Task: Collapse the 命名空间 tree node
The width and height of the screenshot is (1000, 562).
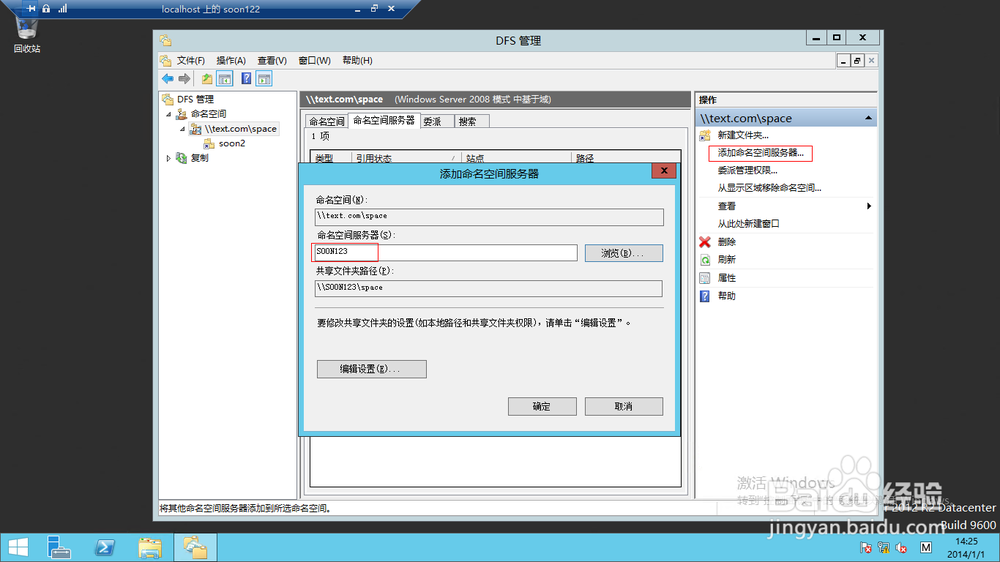Action: (x=169, y=114)
